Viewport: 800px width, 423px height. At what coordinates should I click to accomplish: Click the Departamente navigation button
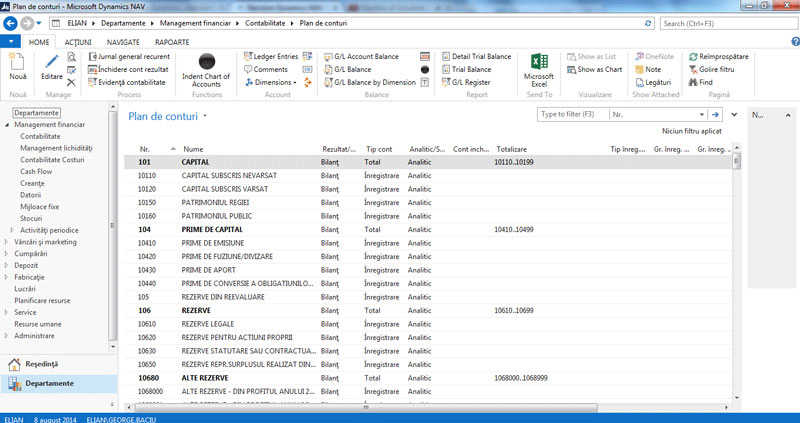[x=58, y=384]
